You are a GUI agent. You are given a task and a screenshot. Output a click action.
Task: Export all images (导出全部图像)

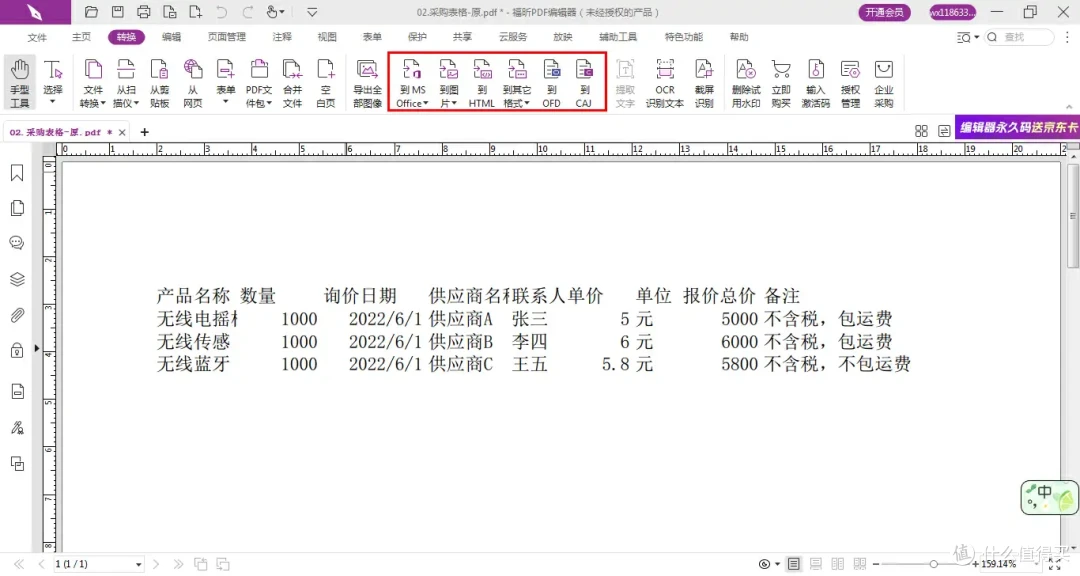tap(367, 83)
